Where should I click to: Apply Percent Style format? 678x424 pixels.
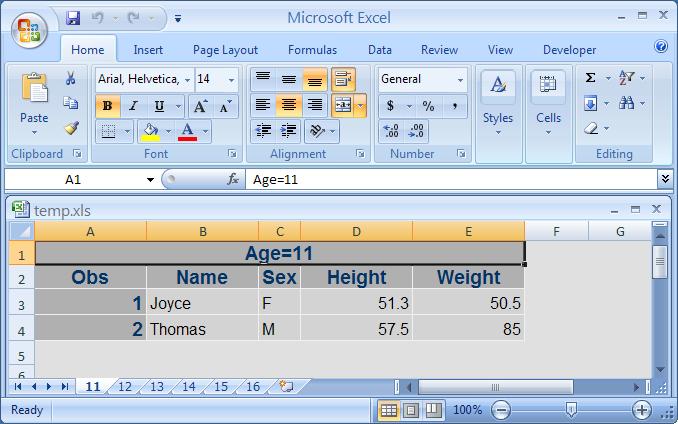(429, 106)
